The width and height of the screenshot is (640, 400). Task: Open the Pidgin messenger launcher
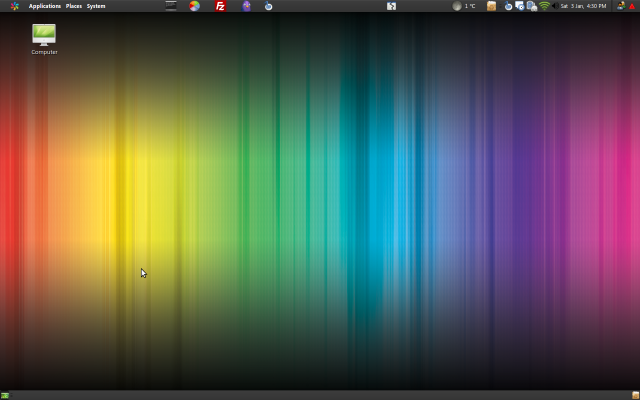[x=247, y=6]
